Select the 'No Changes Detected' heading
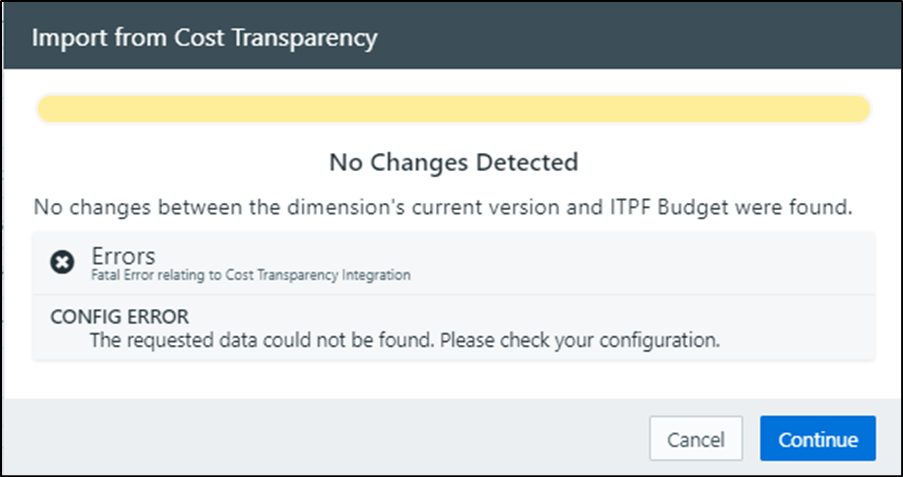Viewport: 903px width, 477px height. coord(453,161)
